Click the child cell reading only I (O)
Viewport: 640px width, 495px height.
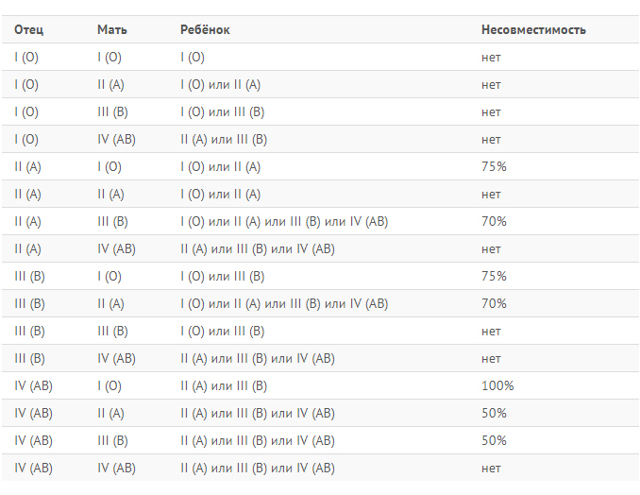tap(193, 57)
